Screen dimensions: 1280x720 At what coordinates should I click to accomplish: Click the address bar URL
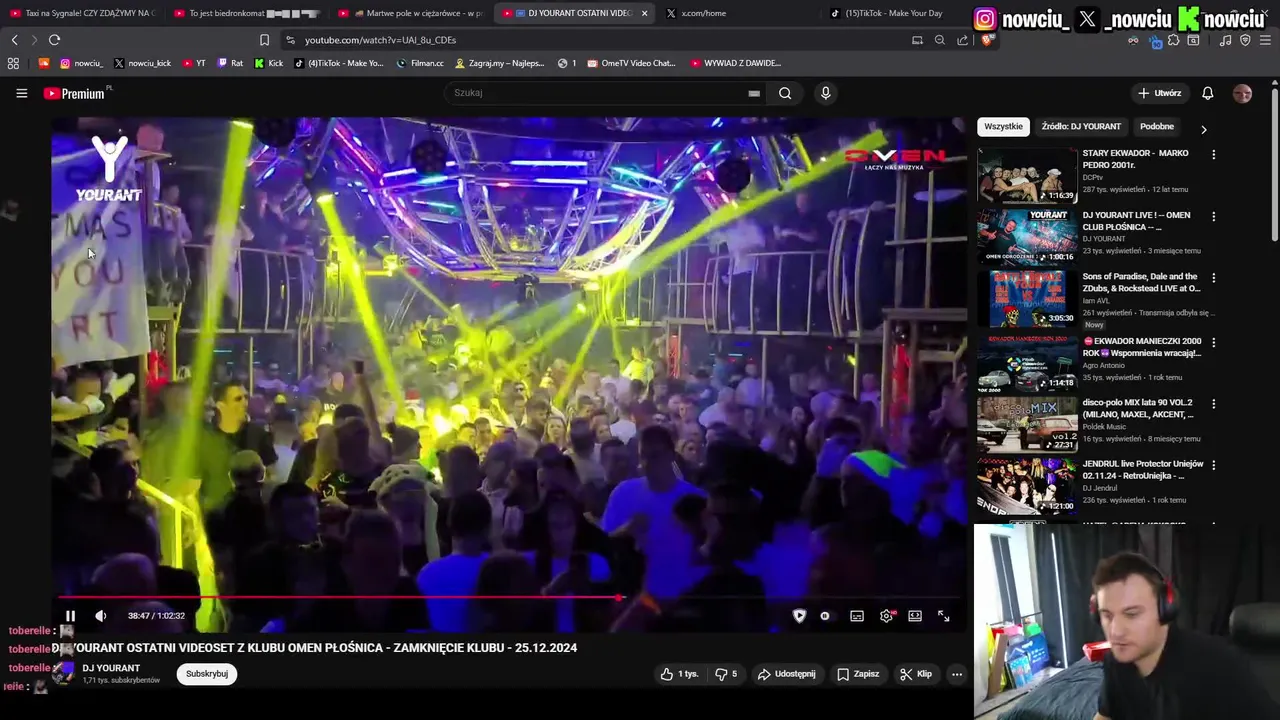click(380, 40)
